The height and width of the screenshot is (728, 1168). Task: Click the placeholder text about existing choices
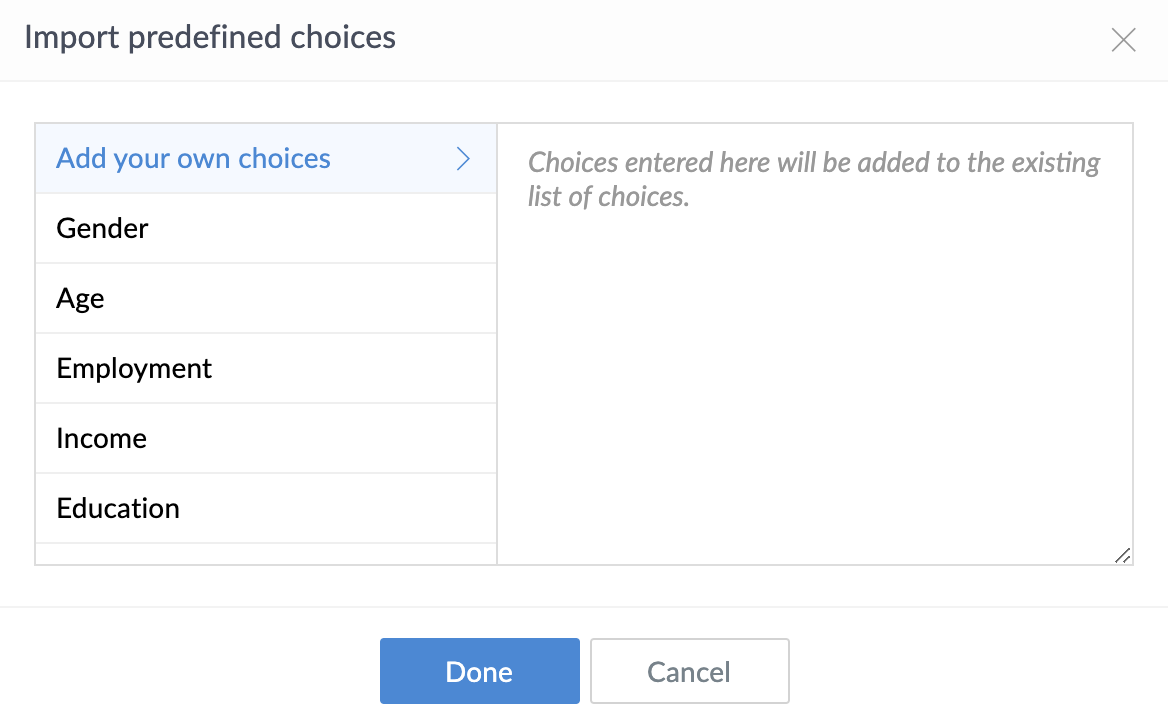point(814,179)
